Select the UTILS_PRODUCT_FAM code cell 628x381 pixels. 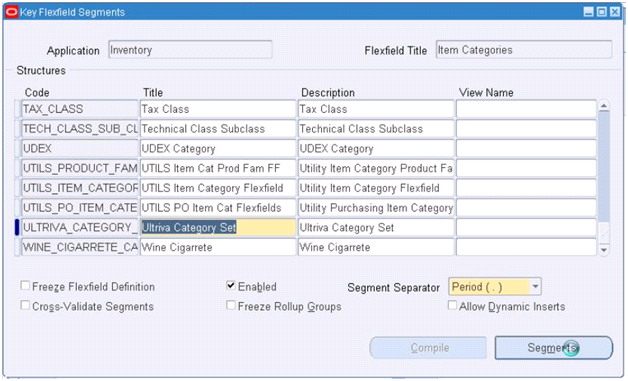(79, 168)
